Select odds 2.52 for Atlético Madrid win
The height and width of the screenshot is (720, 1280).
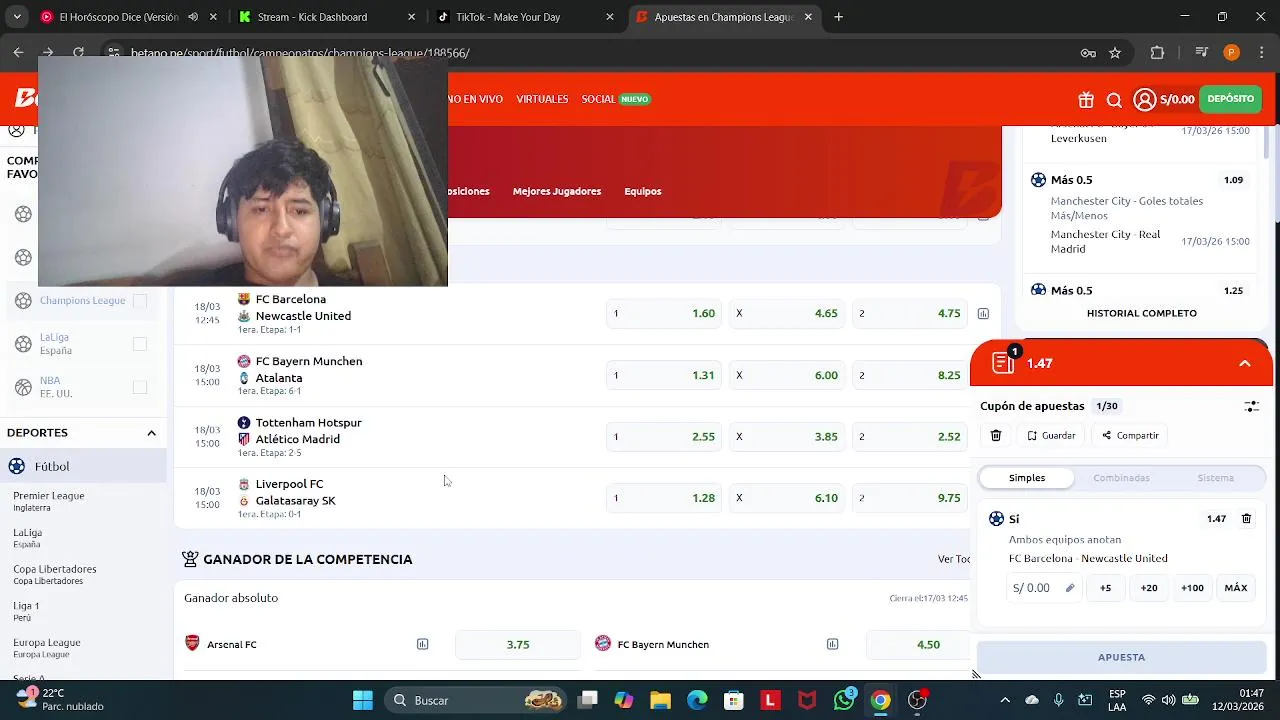pos(910,437)
